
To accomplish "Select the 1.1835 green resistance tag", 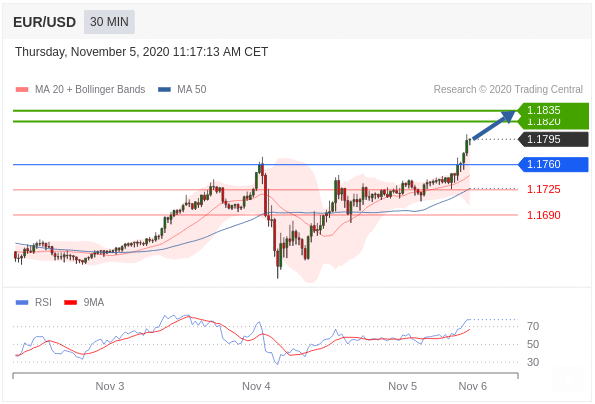I will point(553,110).
